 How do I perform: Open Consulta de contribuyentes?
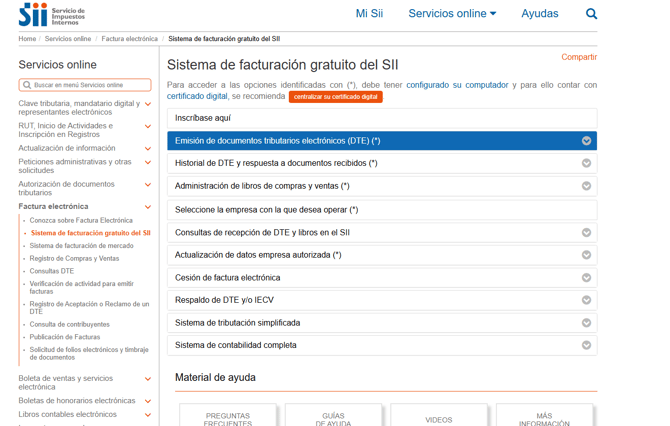point(70,324)
